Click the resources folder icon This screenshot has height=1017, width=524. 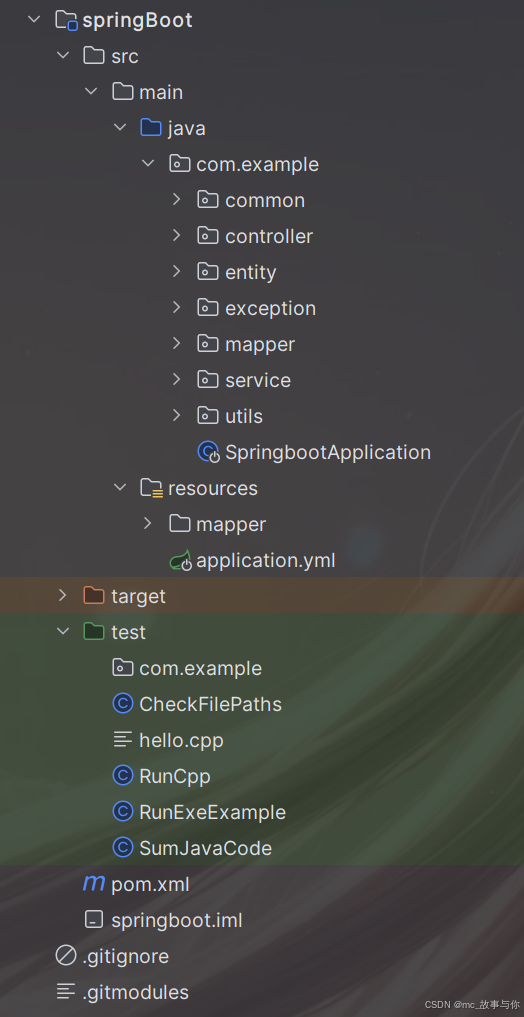(x=151, y=488)
